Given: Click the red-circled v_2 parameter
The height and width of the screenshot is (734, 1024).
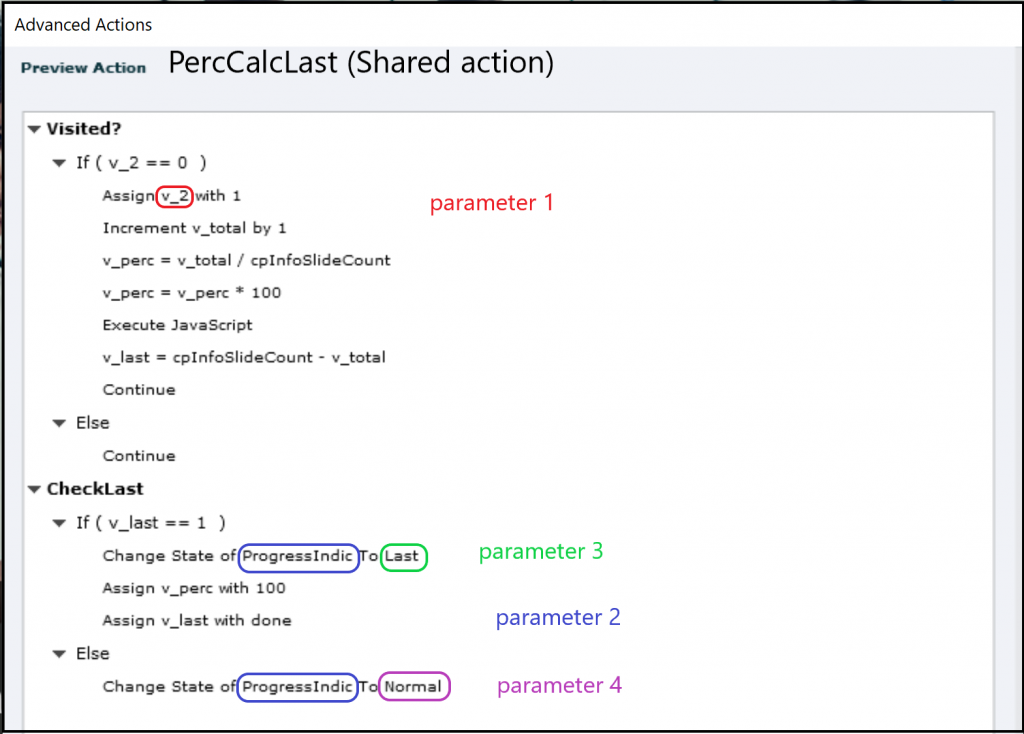Looking at the screenshot, I should point(175,196).
